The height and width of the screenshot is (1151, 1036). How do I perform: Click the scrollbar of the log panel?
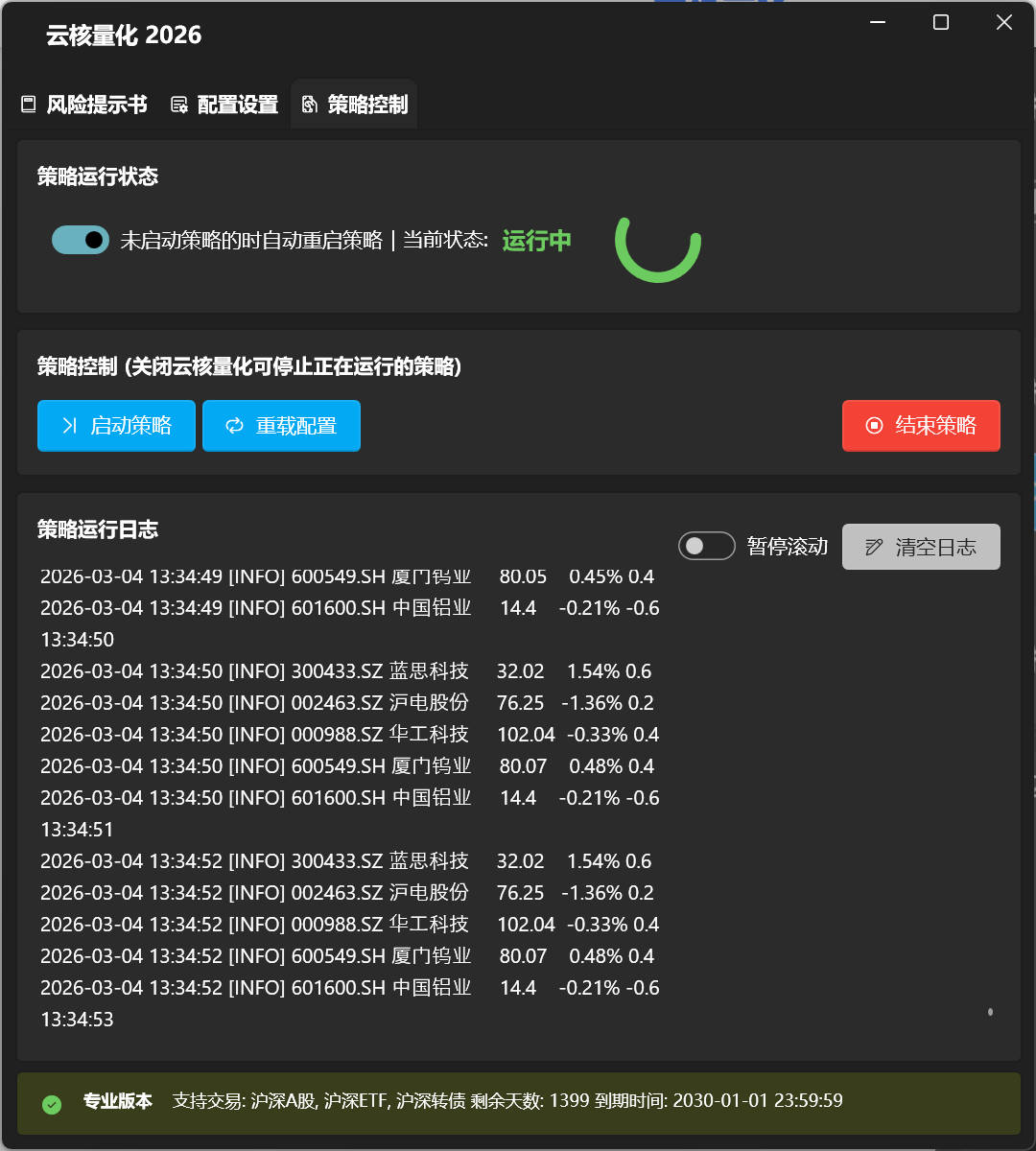click(x=990, y=1011)
